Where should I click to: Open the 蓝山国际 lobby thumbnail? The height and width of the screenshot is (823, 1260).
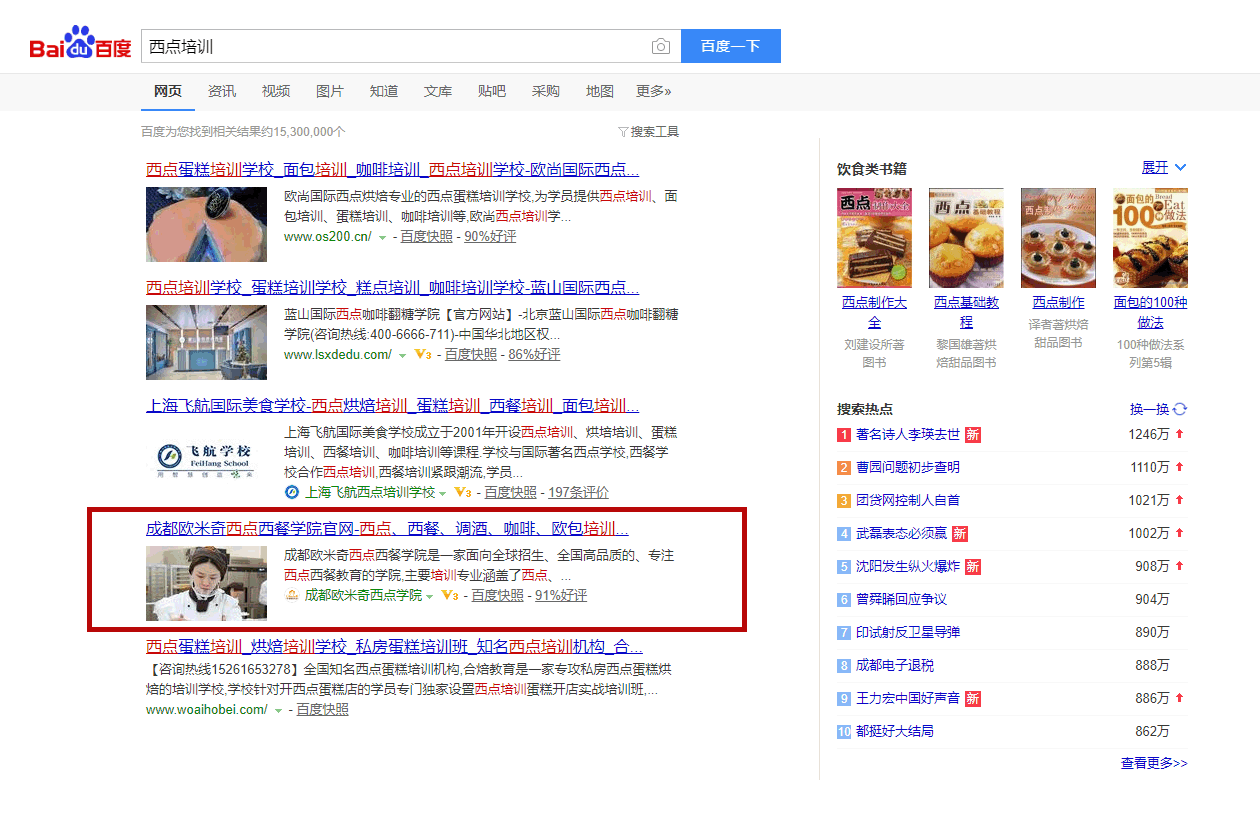pyautogui.click(x=206, y=342)
